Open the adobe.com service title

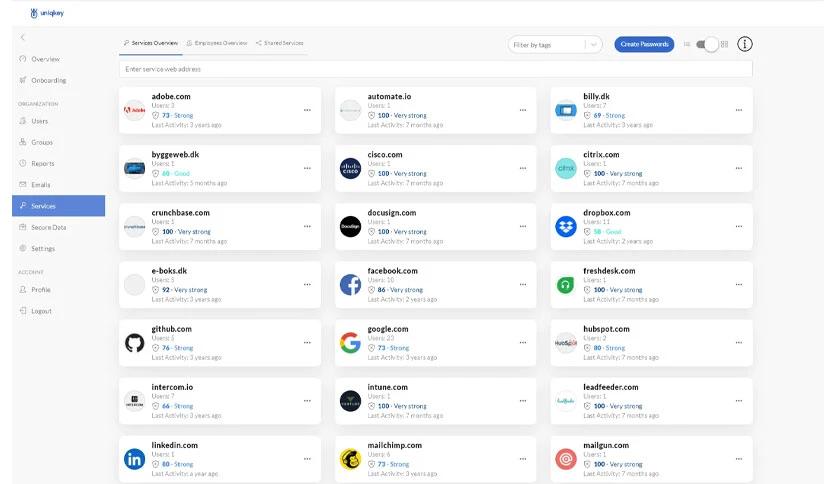[171, 96]
